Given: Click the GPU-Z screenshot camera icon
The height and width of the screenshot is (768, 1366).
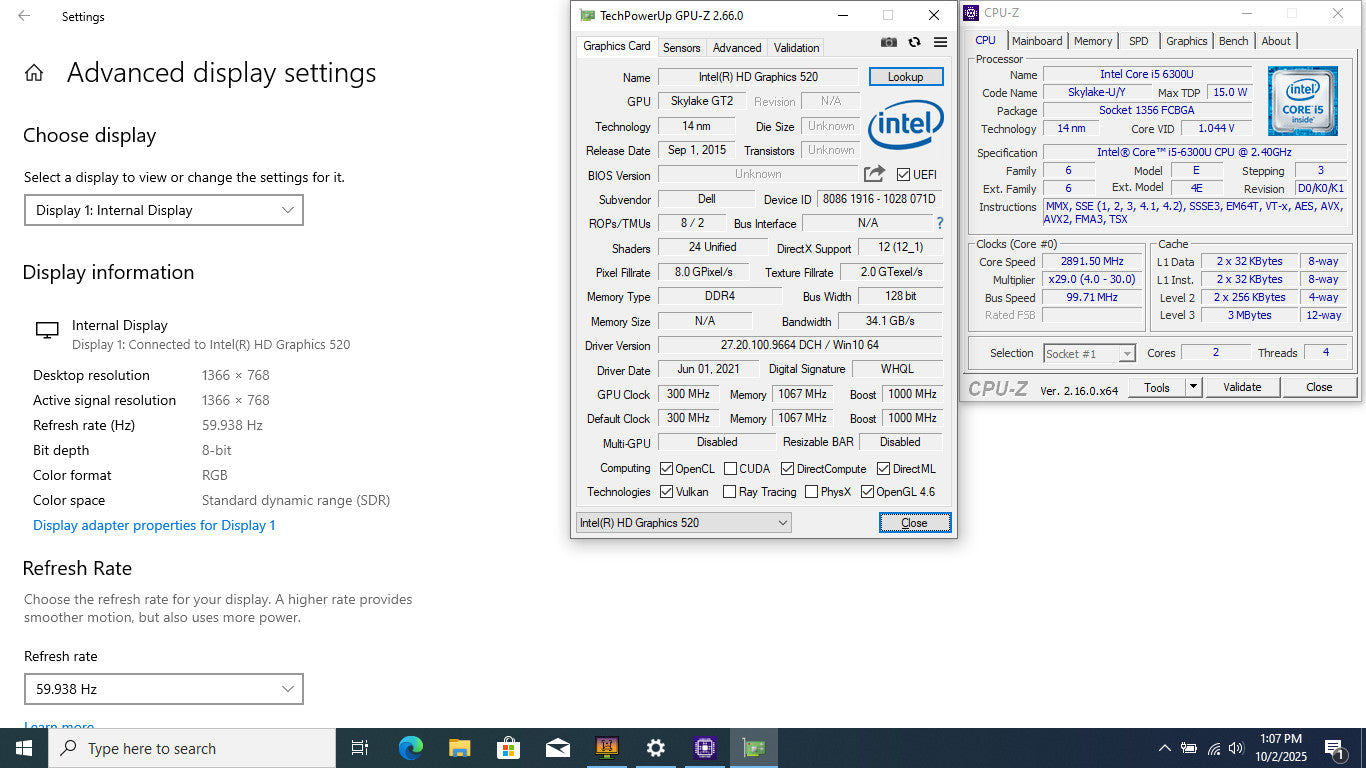Looking at the screenshot, I should point(888,42).
